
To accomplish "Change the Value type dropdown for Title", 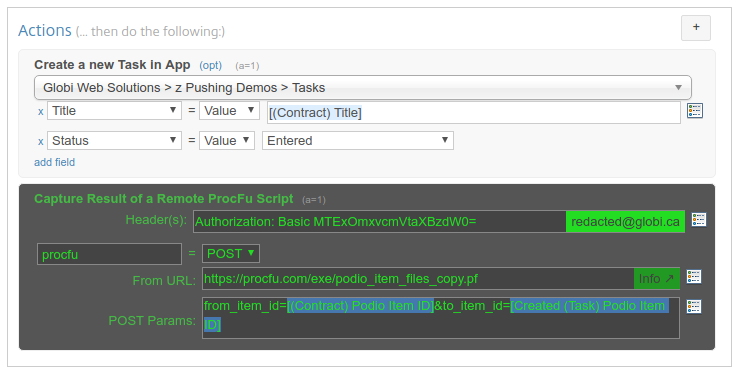I will pos(229,111).
